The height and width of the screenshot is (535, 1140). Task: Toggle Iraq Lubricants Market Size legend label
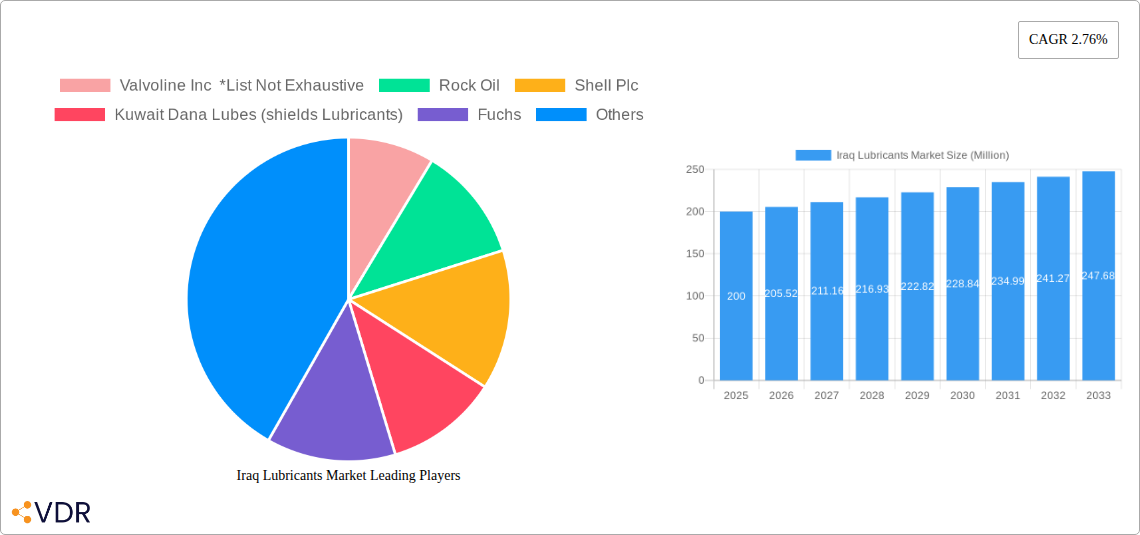click(x=923, y=155)
